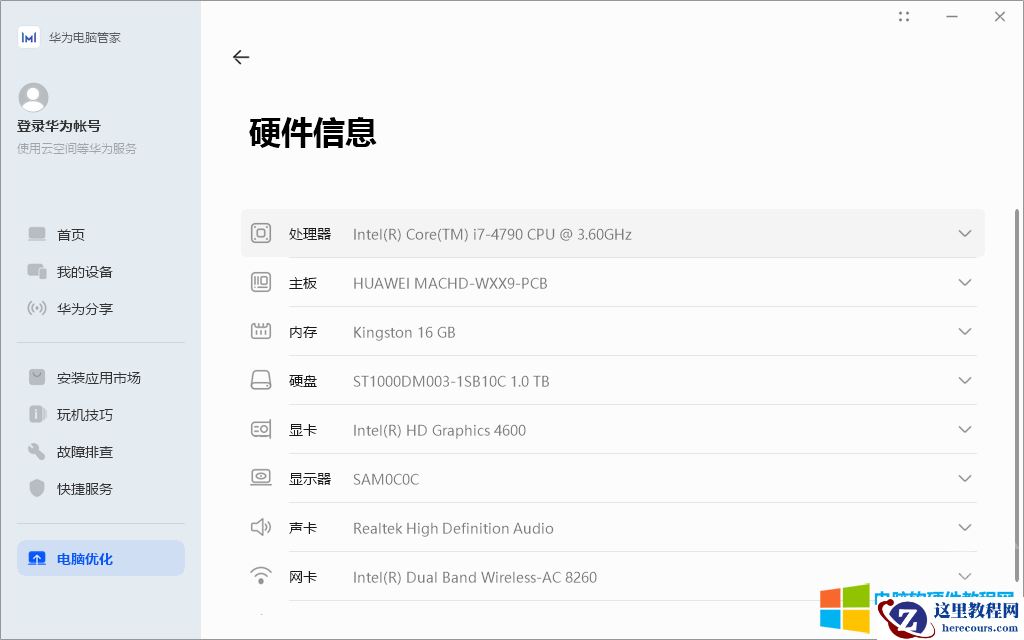Click 登录华为帐号 to sign in

pyautogui.click(x=57, y=125)
